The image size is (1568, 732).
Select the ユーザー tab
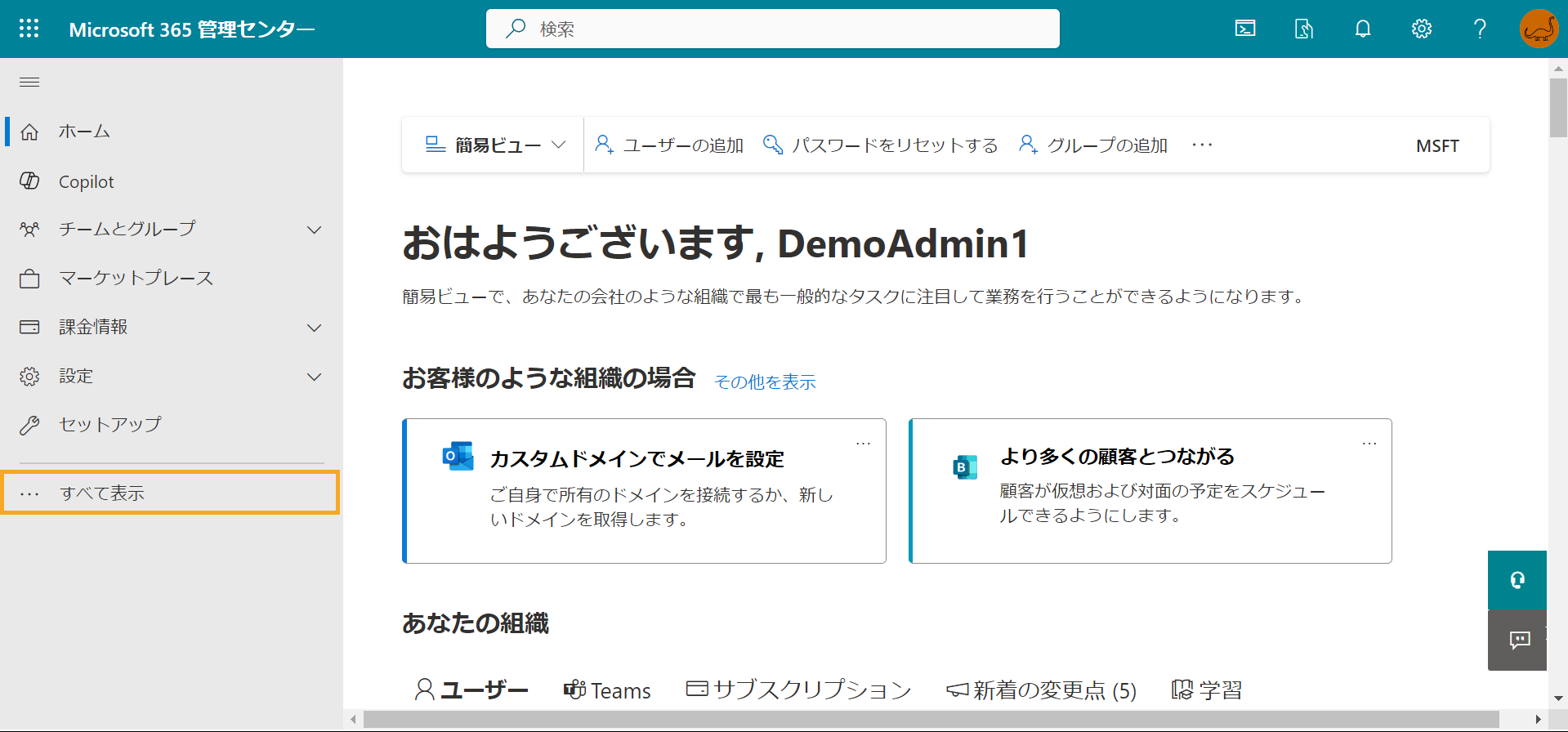(471, 690)
